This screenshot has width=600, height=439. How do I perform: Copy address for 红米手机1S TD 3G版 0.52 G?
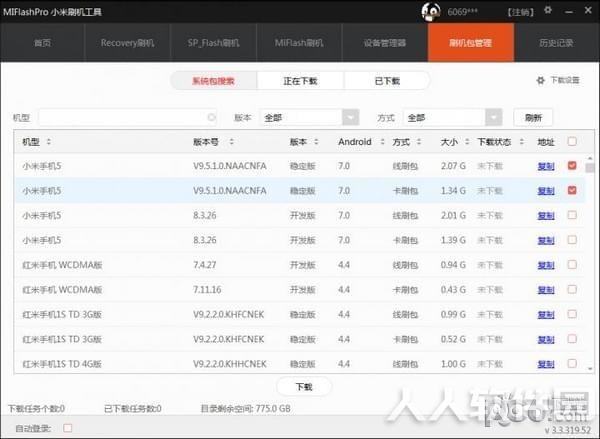point(546,339)
